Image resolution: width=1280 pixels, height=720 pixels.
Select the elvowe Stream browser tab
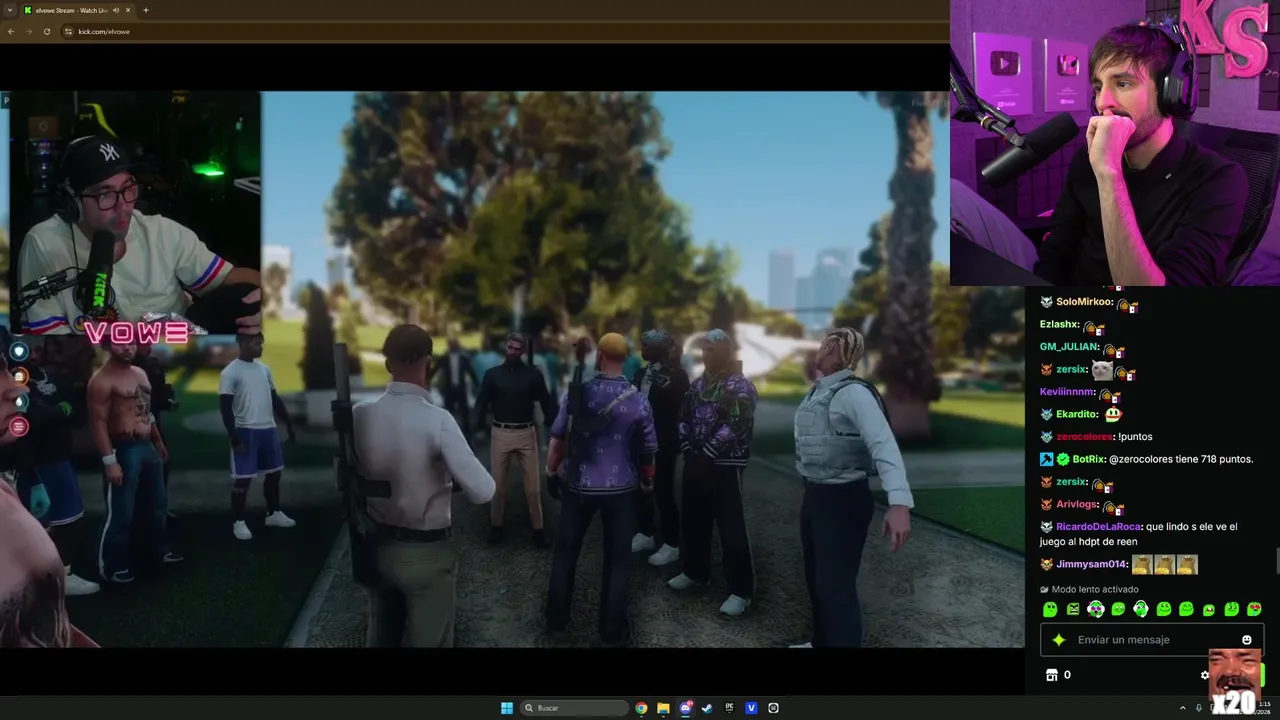click(78, 10)
